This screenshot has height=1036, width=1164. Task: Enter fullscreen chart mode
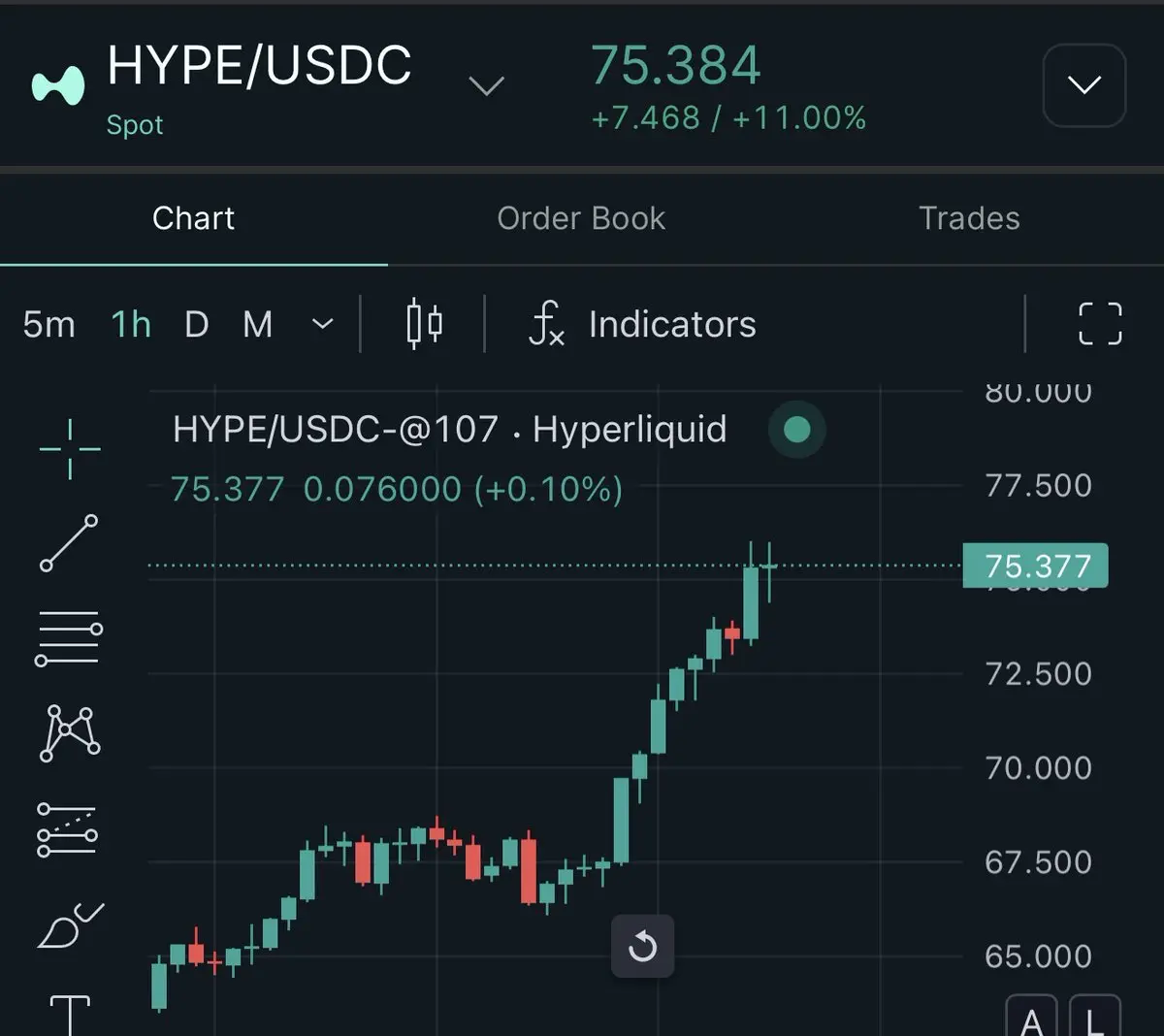[1101, 324]
